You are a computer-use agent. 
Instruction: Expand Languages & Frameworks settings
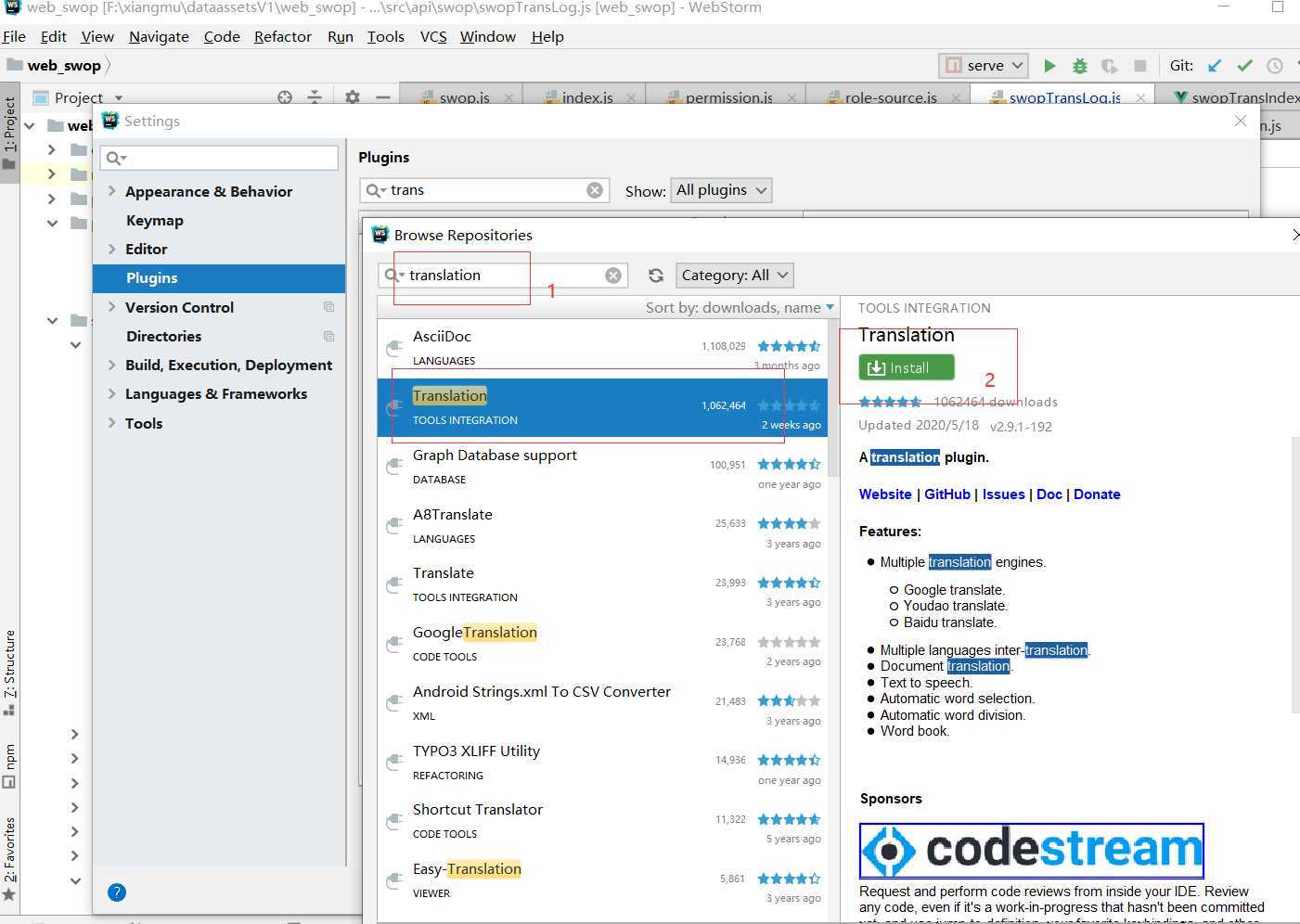(x=111, y=393)
